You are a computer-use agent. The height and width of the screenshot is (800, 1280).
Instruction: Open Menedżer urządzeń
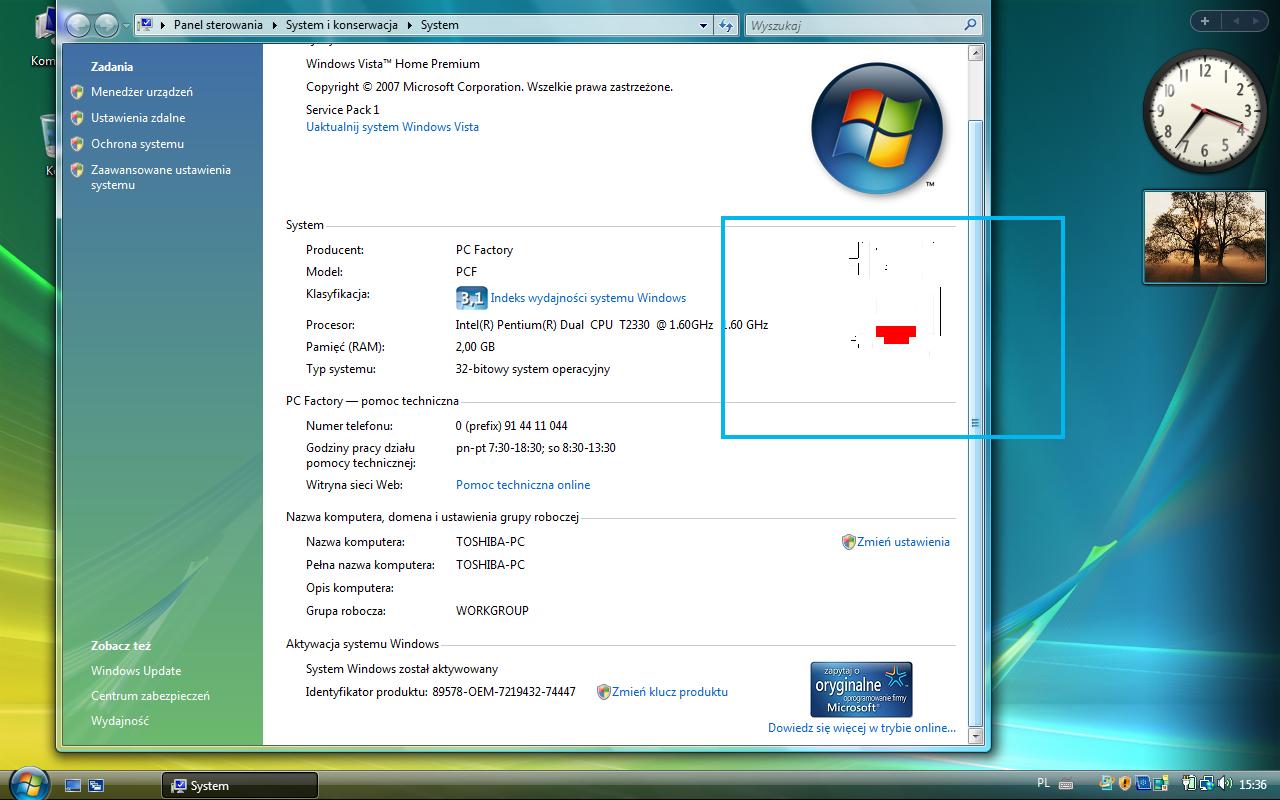[142, 92]
